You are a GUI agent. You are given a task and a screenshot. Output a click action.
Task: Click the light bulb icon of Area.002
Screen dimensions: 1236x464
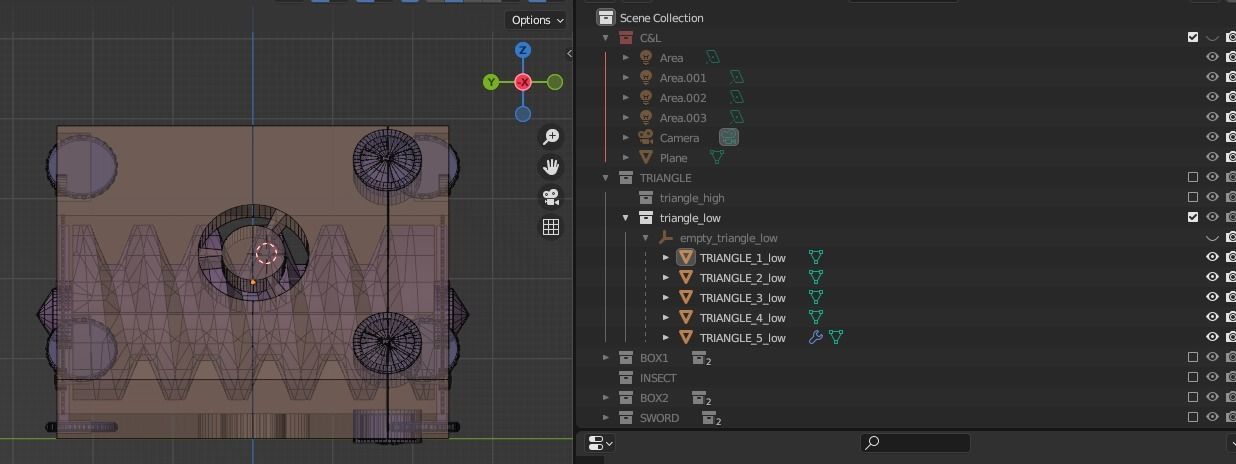click(646, 97)
